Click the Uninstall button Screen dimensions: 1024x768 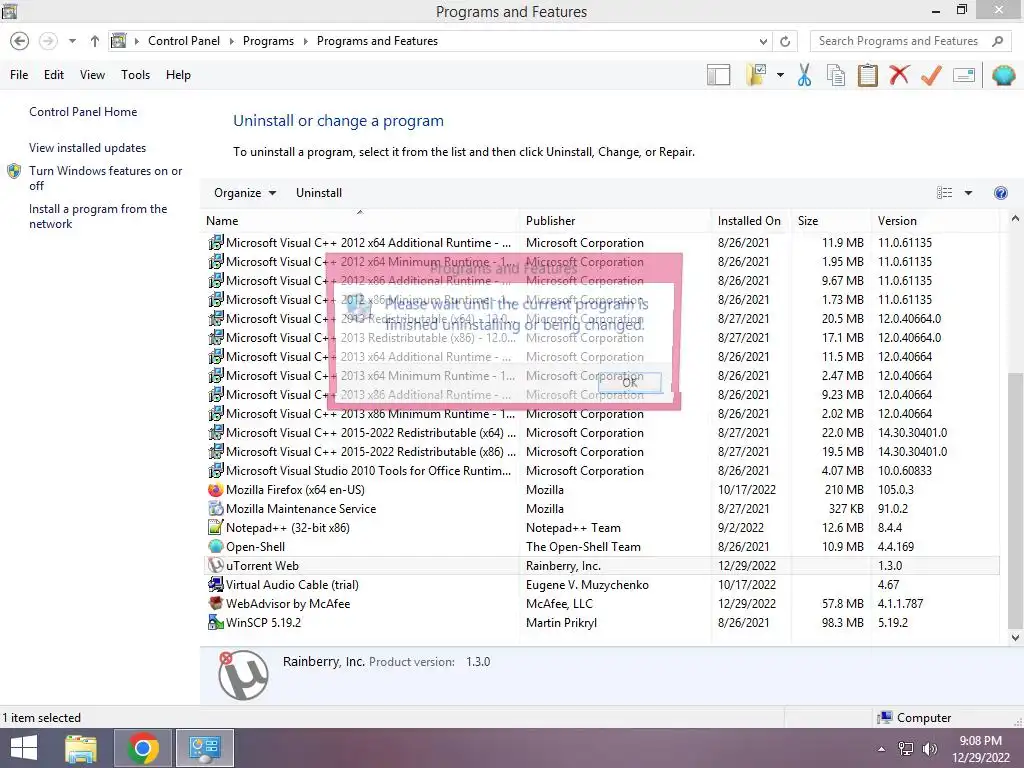[319, 193]
